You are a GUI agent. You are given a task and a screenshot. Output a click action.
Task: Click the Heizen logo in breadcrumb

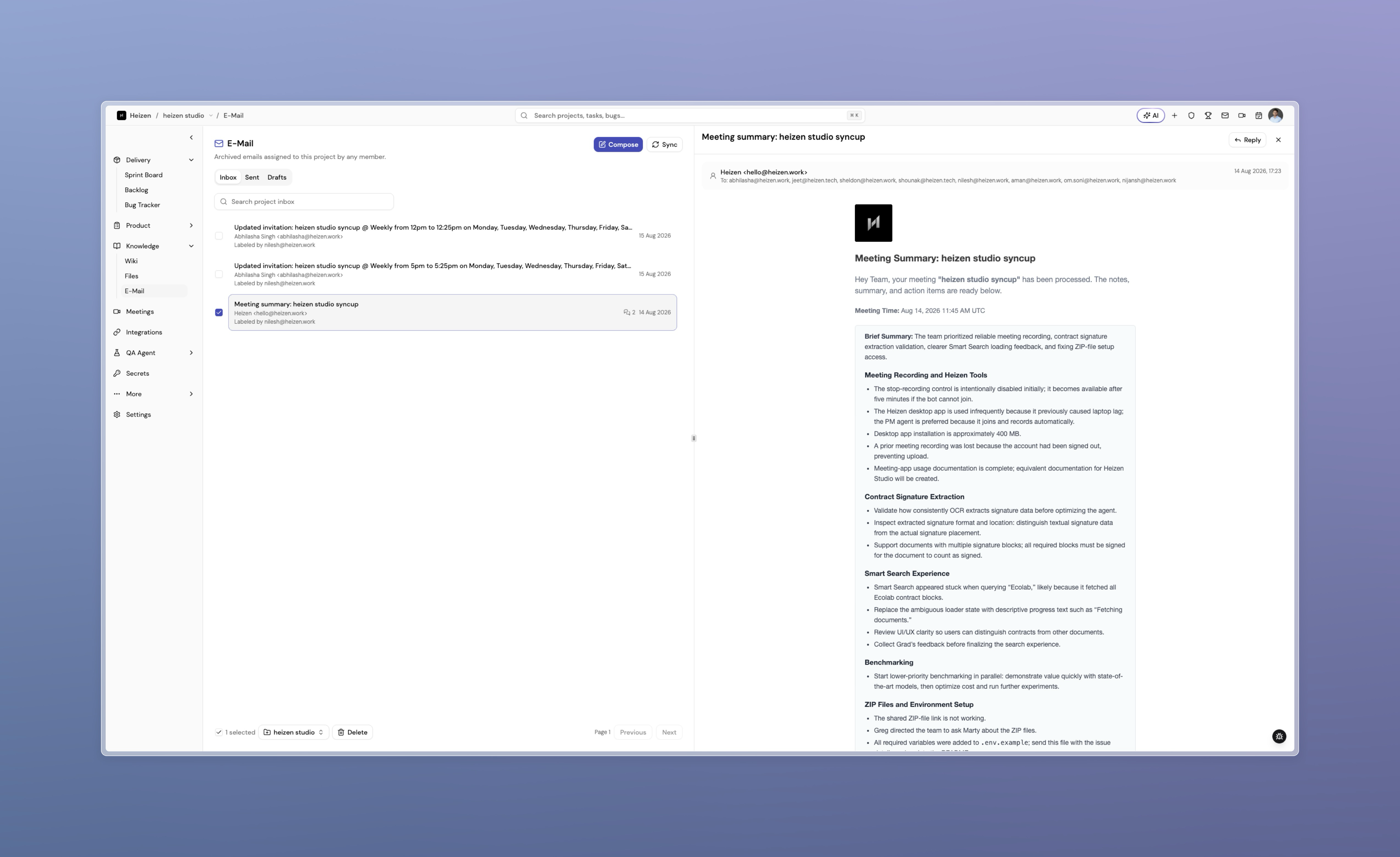tap(121, 115)
